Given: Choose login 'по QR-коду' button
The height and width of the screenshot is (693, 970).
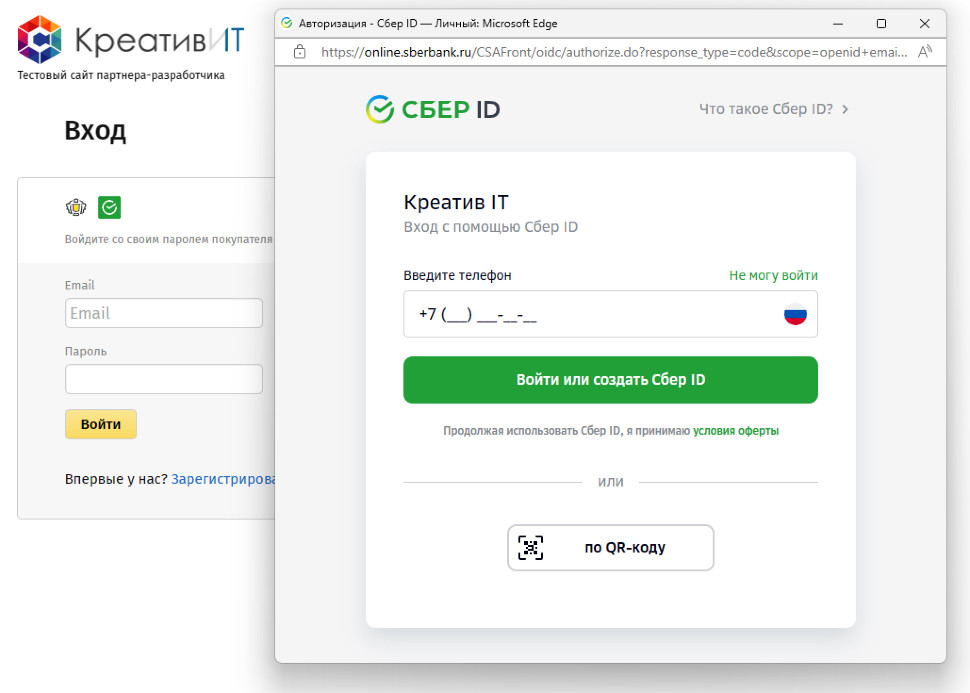Looking at the screenshot, I should pos(610,547).
